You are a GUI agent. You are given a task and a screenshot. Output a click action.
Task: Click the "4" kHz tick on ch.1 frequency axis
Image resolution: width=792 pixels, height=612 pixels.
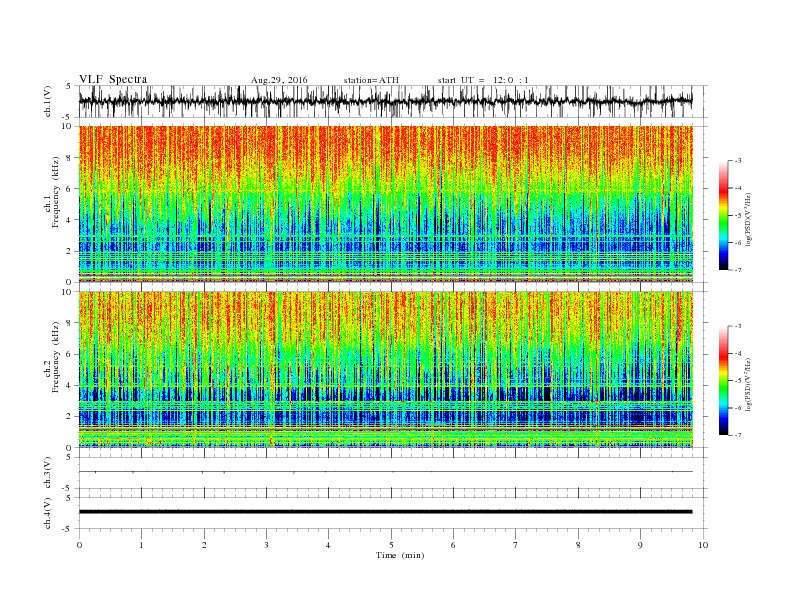tap(69, 220)
